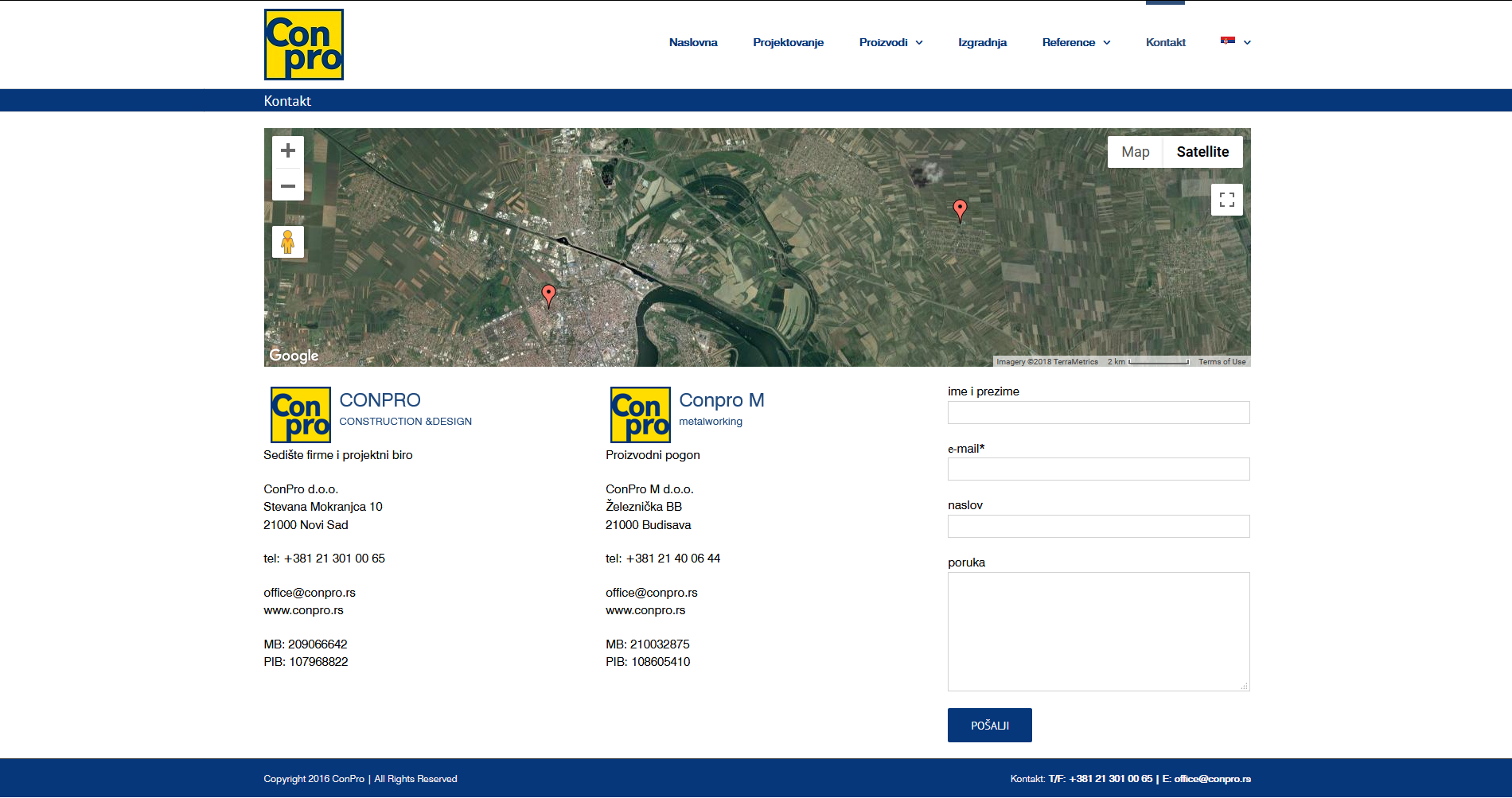The height and width of the screenshot is (798, 1512).
Task: Switch map to Map view
Action: click(1135, 152)
